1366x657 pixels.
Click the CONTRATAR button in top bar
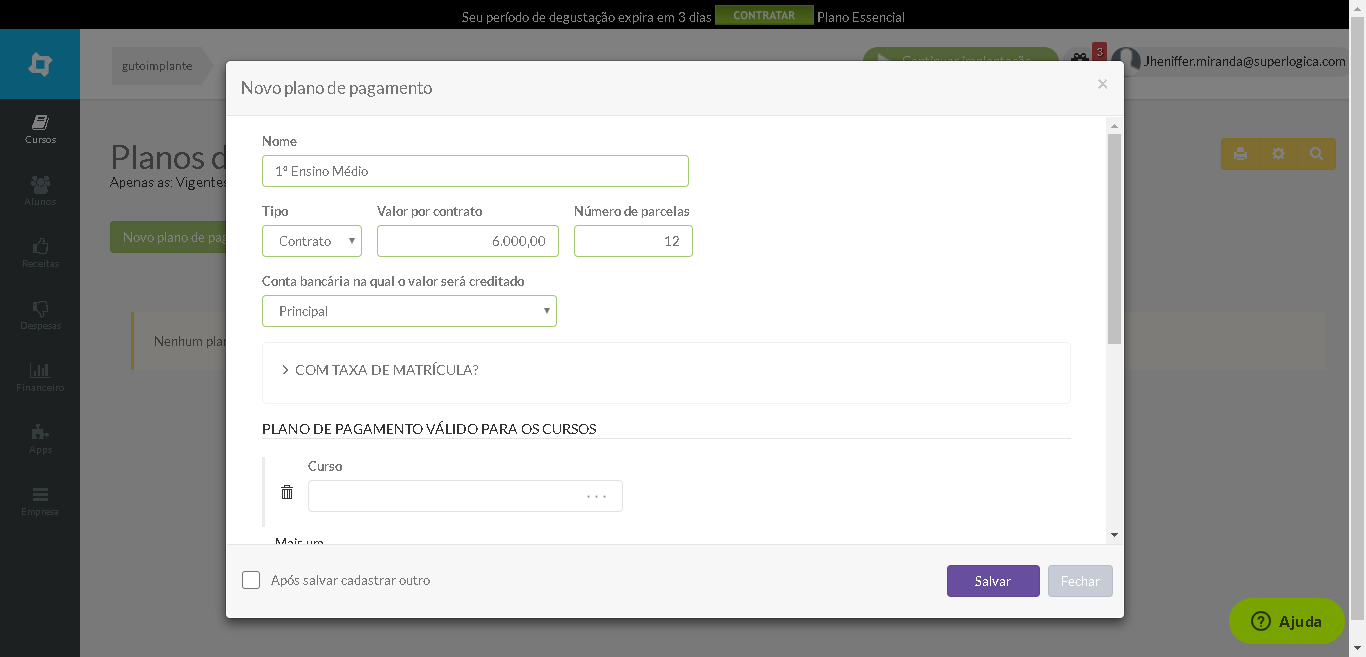[764, 15]
